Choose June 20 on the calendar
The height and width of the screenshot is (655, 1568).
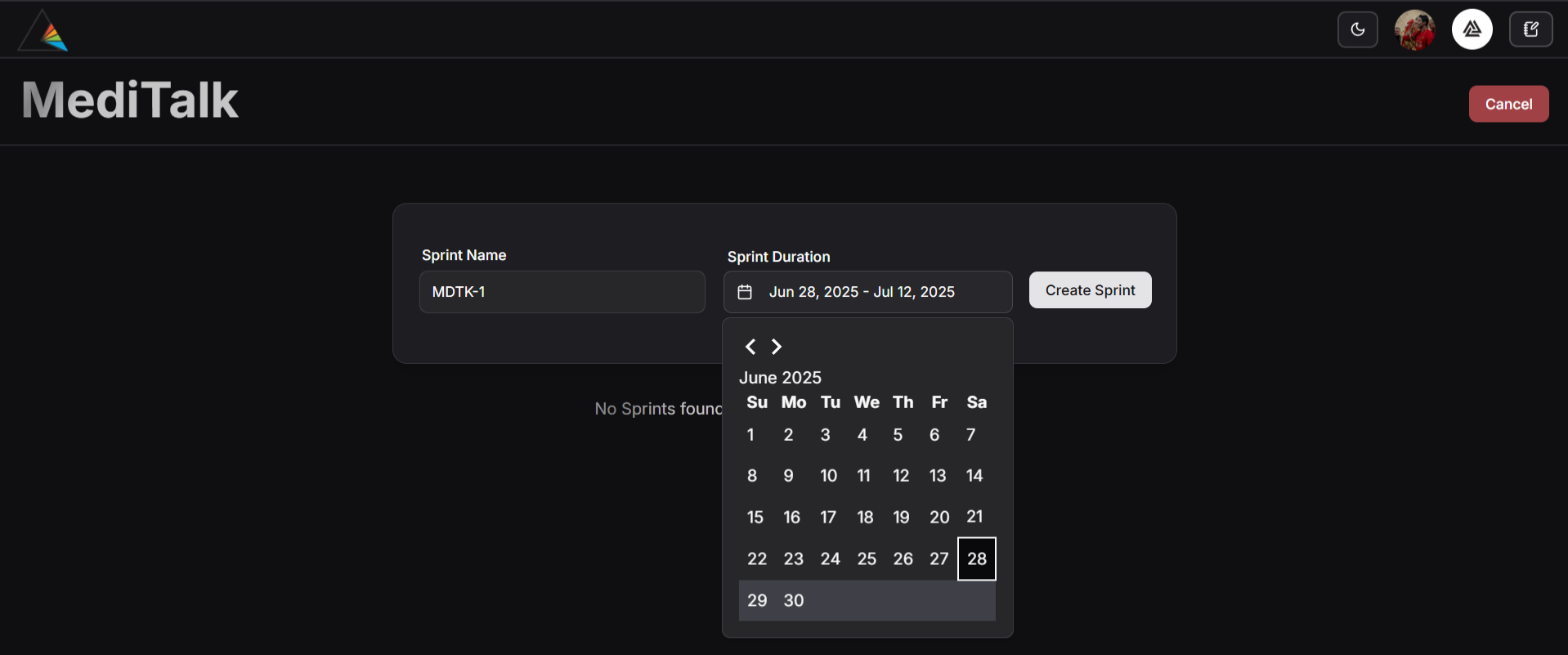pyautogui.click(x=939, y=517)
